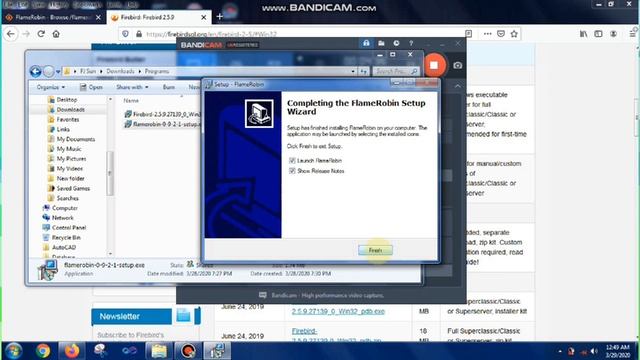Click Firefox back arrow

11,34
